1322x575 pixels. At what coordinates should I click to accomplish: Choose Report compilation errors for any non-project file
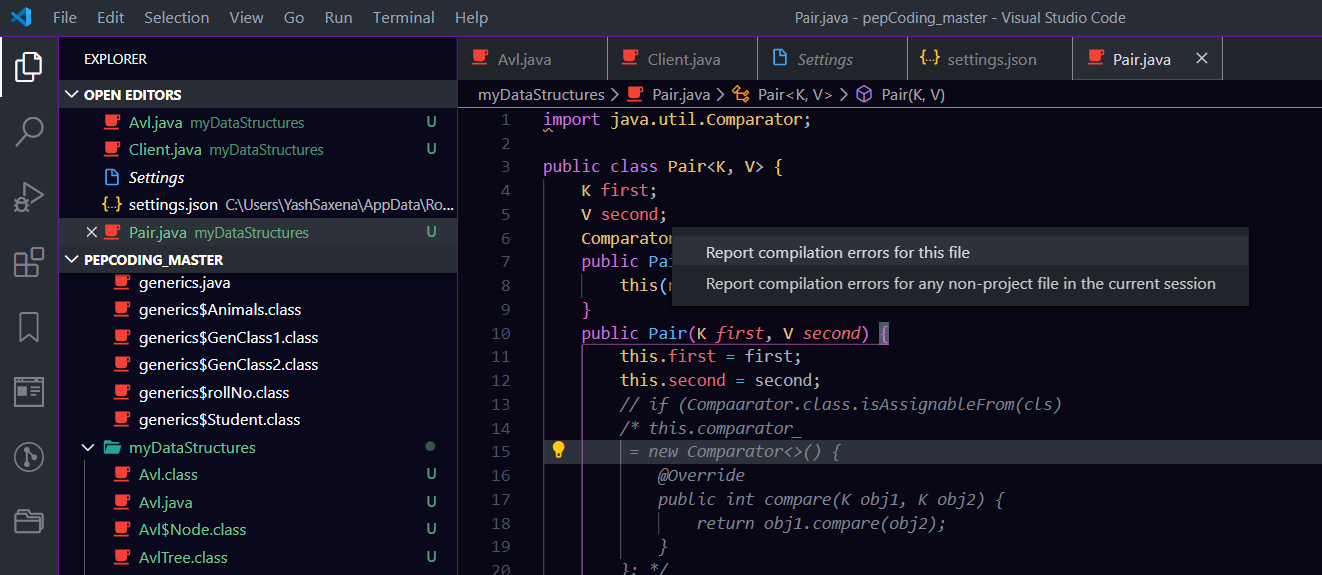click(x=960, y=283)
